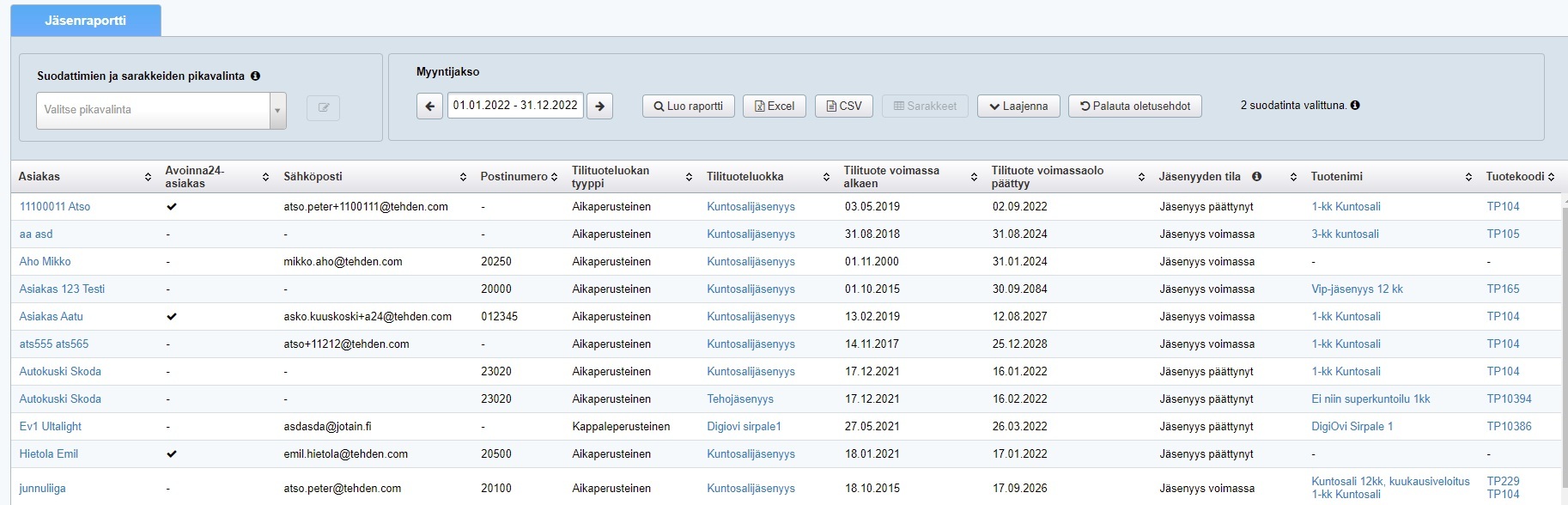
Task: Click info icon beside Suodattimien ja sarakkeiden pikavalinta
Action: (255, 76)
